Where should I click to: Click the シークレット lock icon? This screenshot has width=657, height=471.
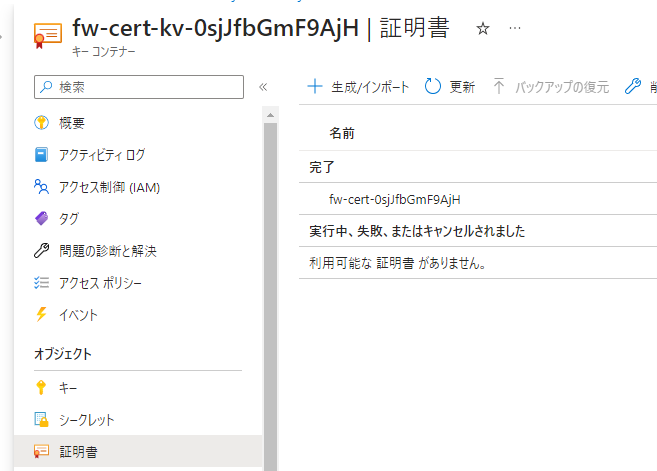[x=41, y=419]
